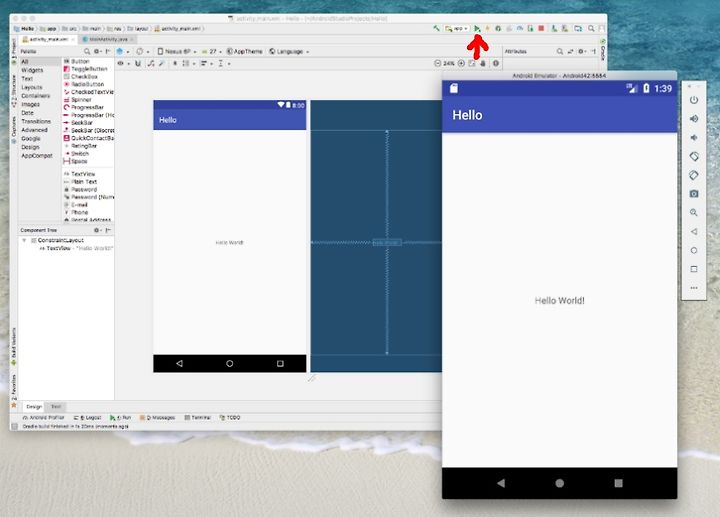Select Switch in the palette list
This screenshot has width=720, height=517.
tap(80, 153)
